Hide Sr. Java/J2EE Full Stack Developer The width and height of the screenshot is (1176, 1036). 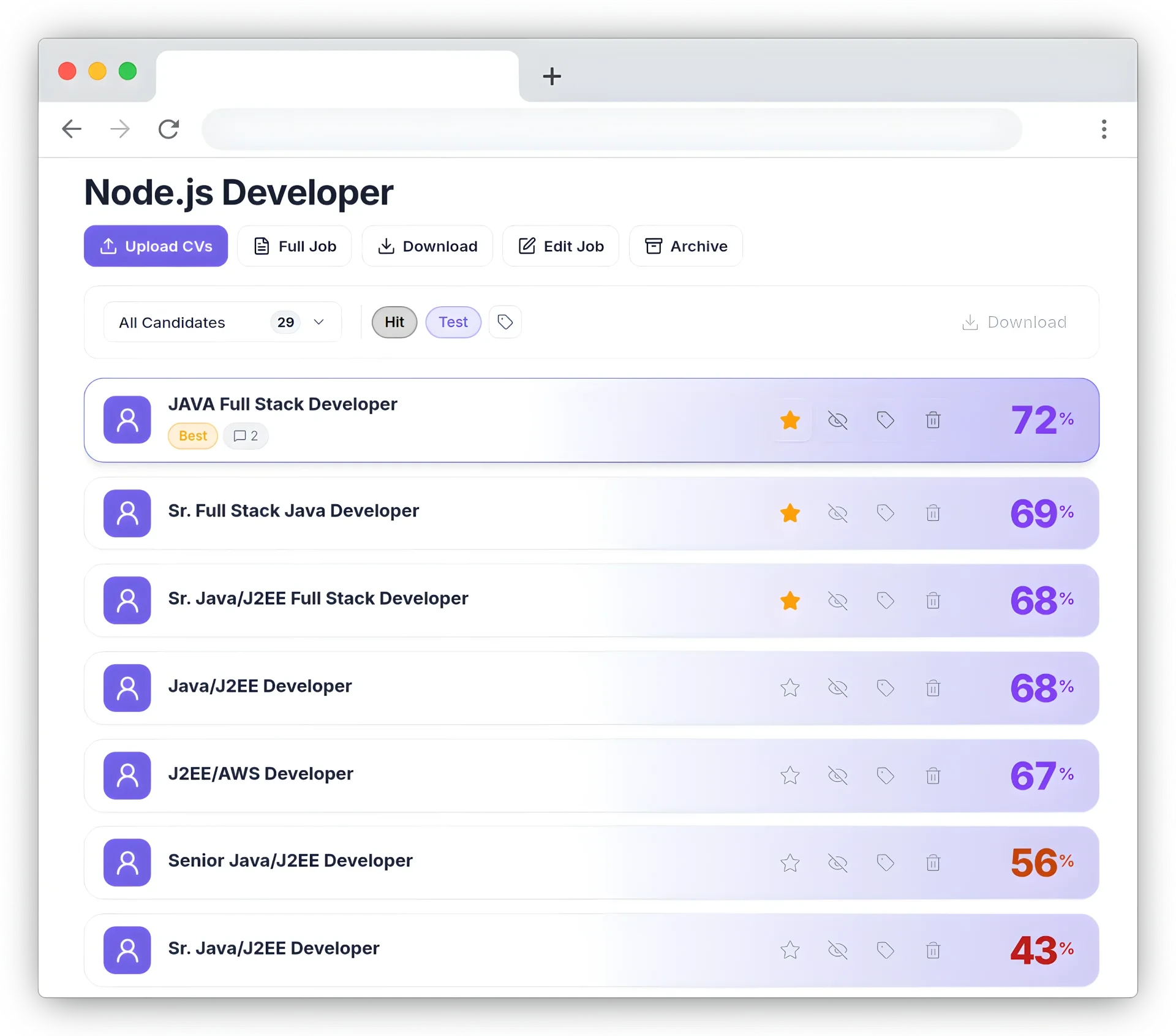[x=838, y=601]
